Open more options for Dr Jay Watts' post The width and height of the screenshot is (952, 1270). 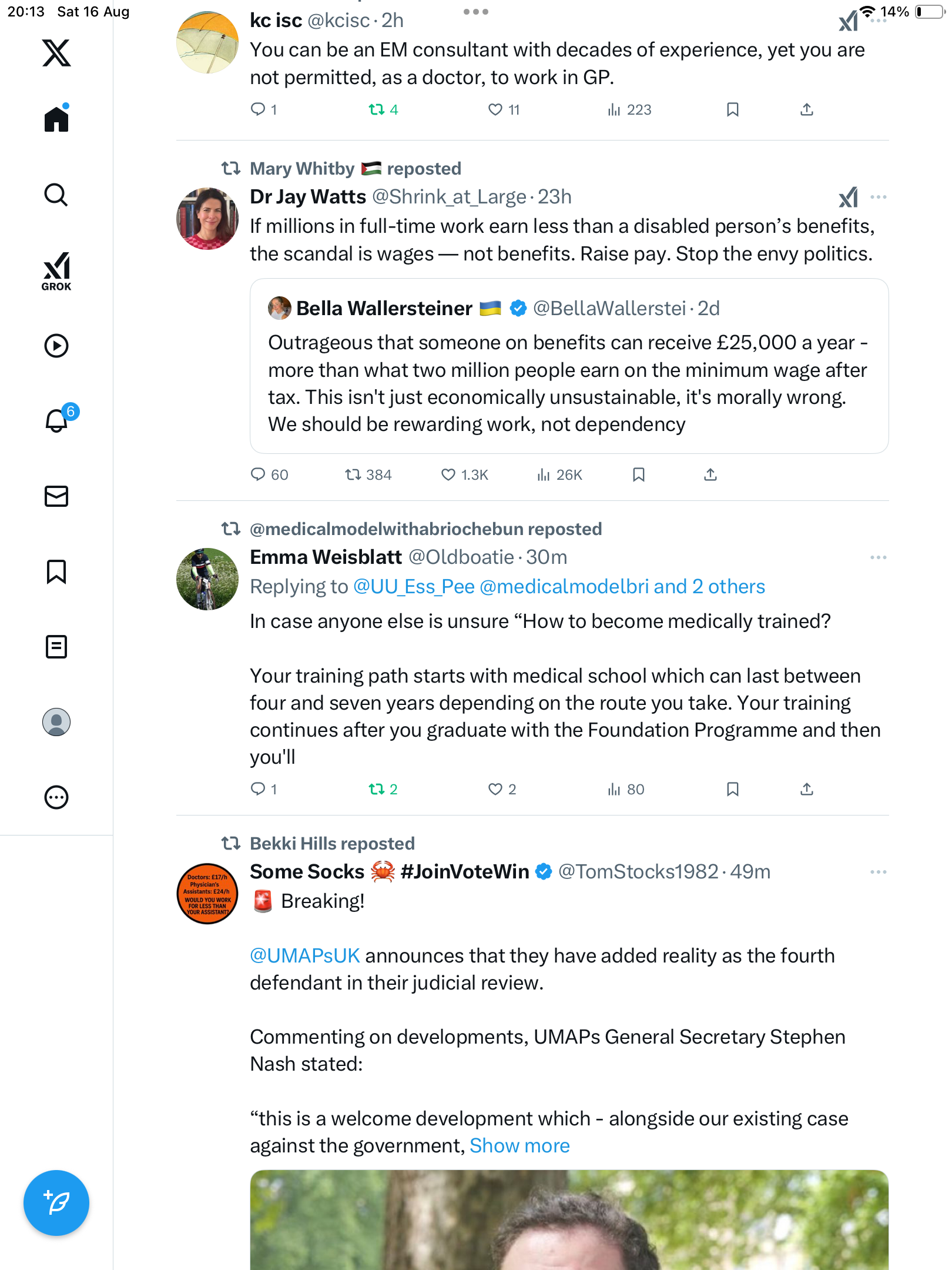point(878,197)
